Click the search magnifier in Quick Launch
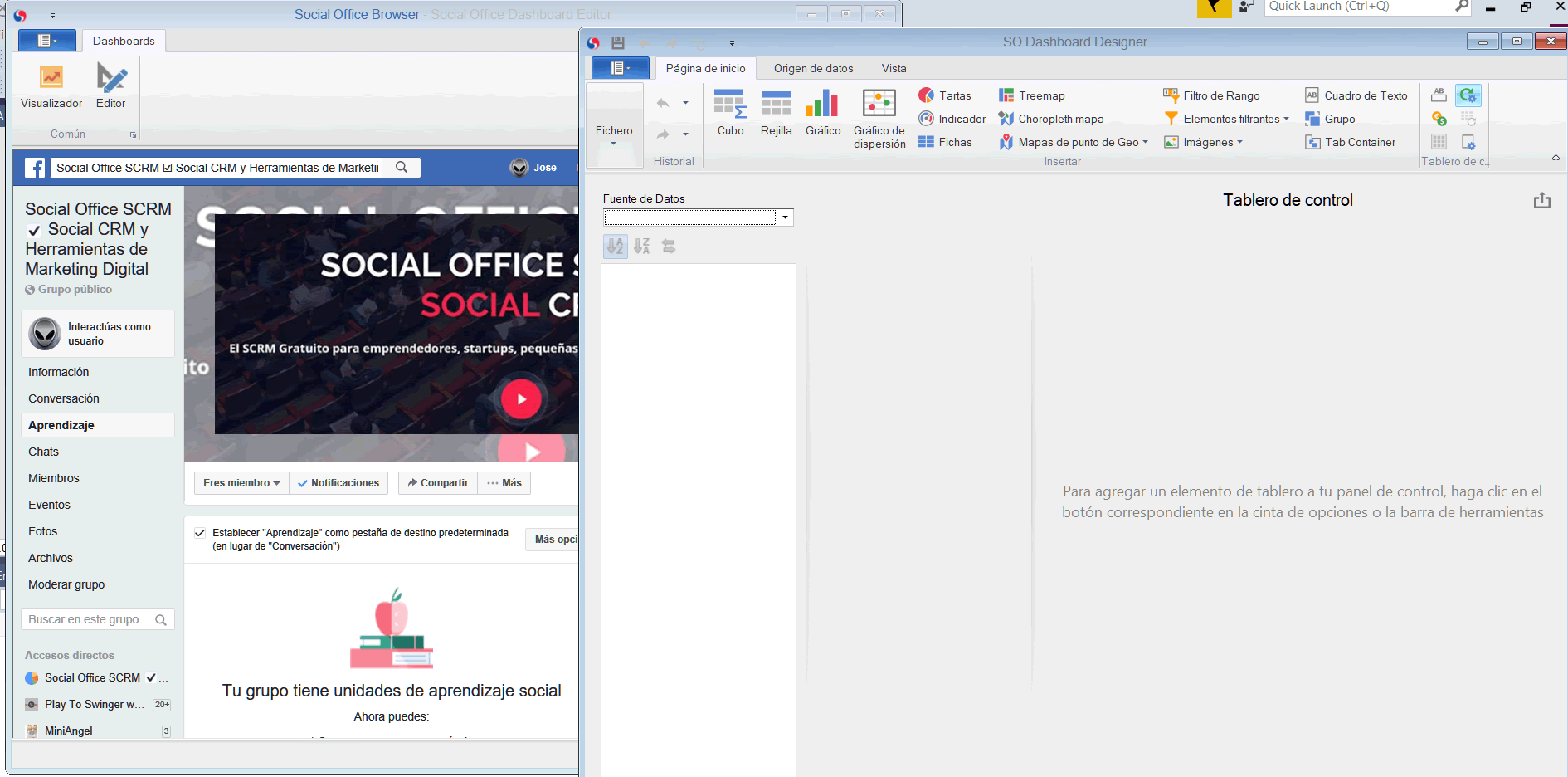Image resolution: width=1568 pixels, height=777 pixels. click(1462, 6)
